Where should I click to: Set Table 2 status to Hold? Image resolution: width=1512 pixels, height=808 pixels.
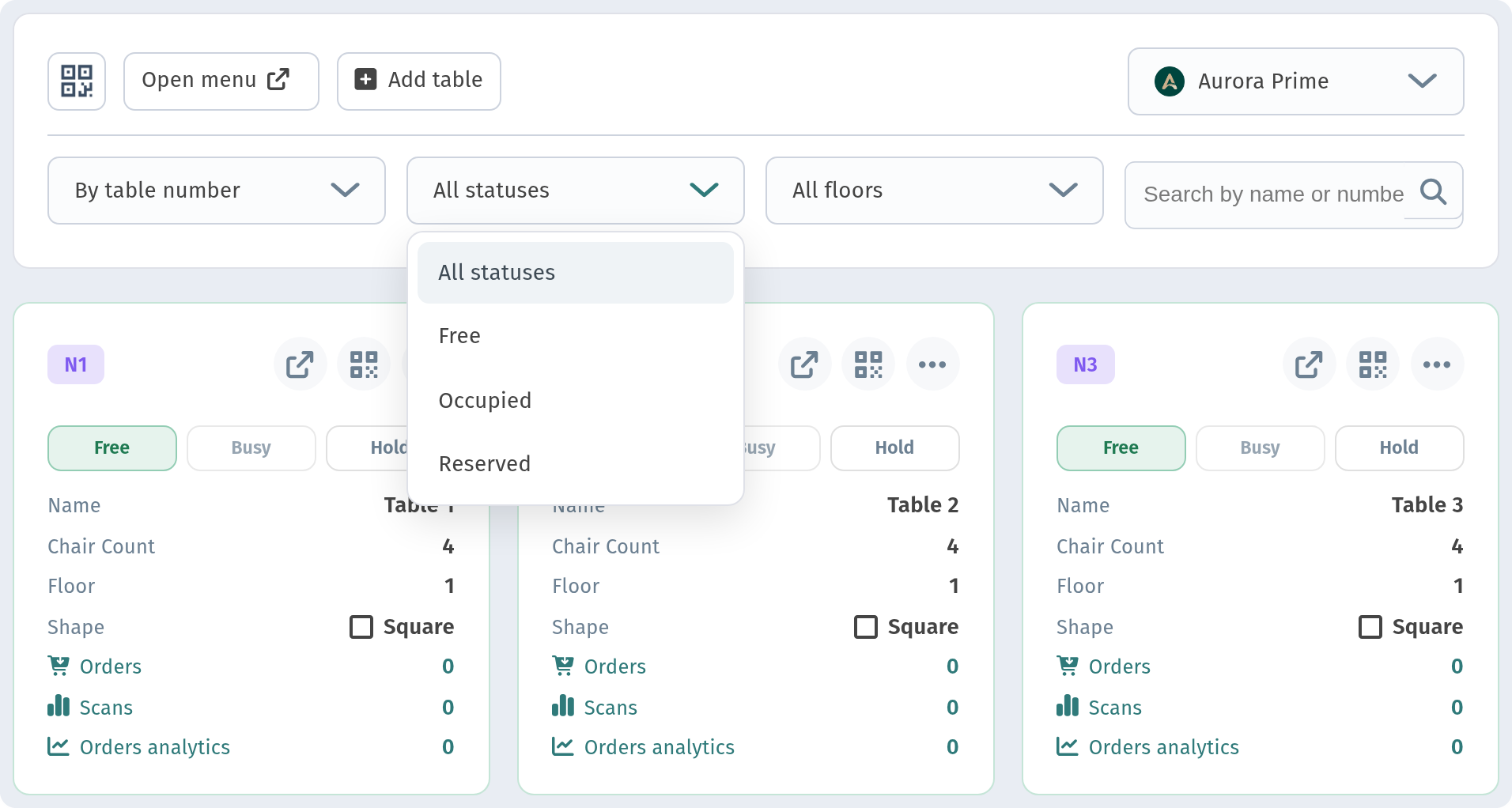895,448
